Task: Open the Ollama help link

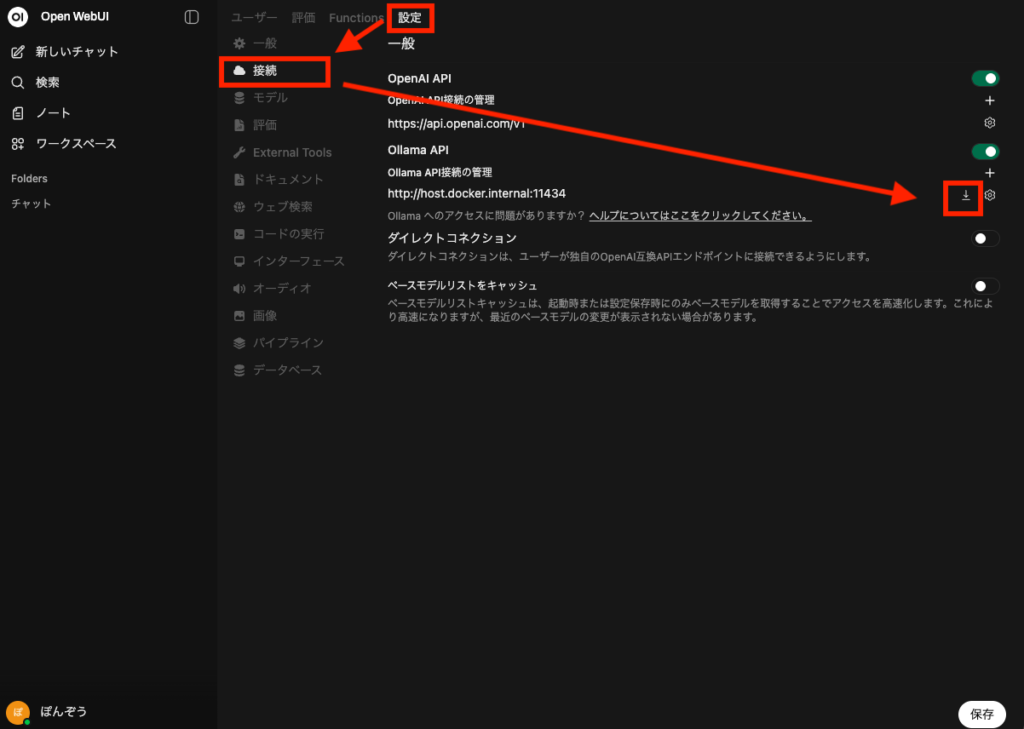Action: [x=699, y=216]
